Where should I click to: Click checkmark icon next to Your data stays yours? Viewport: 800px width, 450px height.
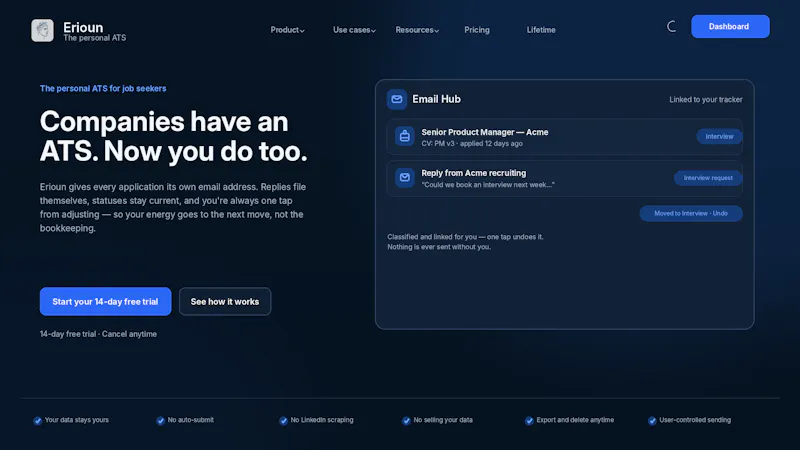coord(37,420)
